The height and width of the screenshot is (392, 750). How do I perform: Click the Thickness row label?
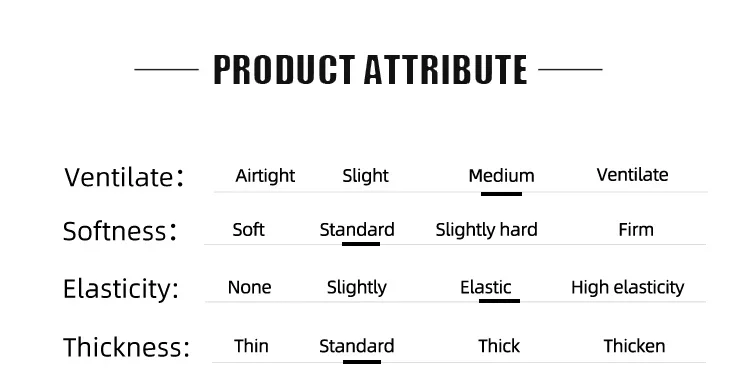126,347
